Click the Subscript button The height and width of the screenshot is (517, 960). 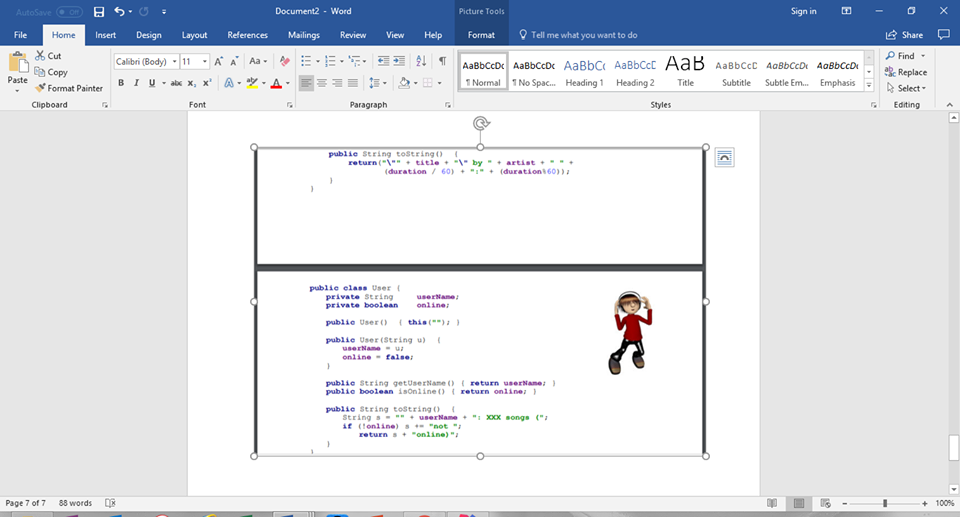coord(193,83)
